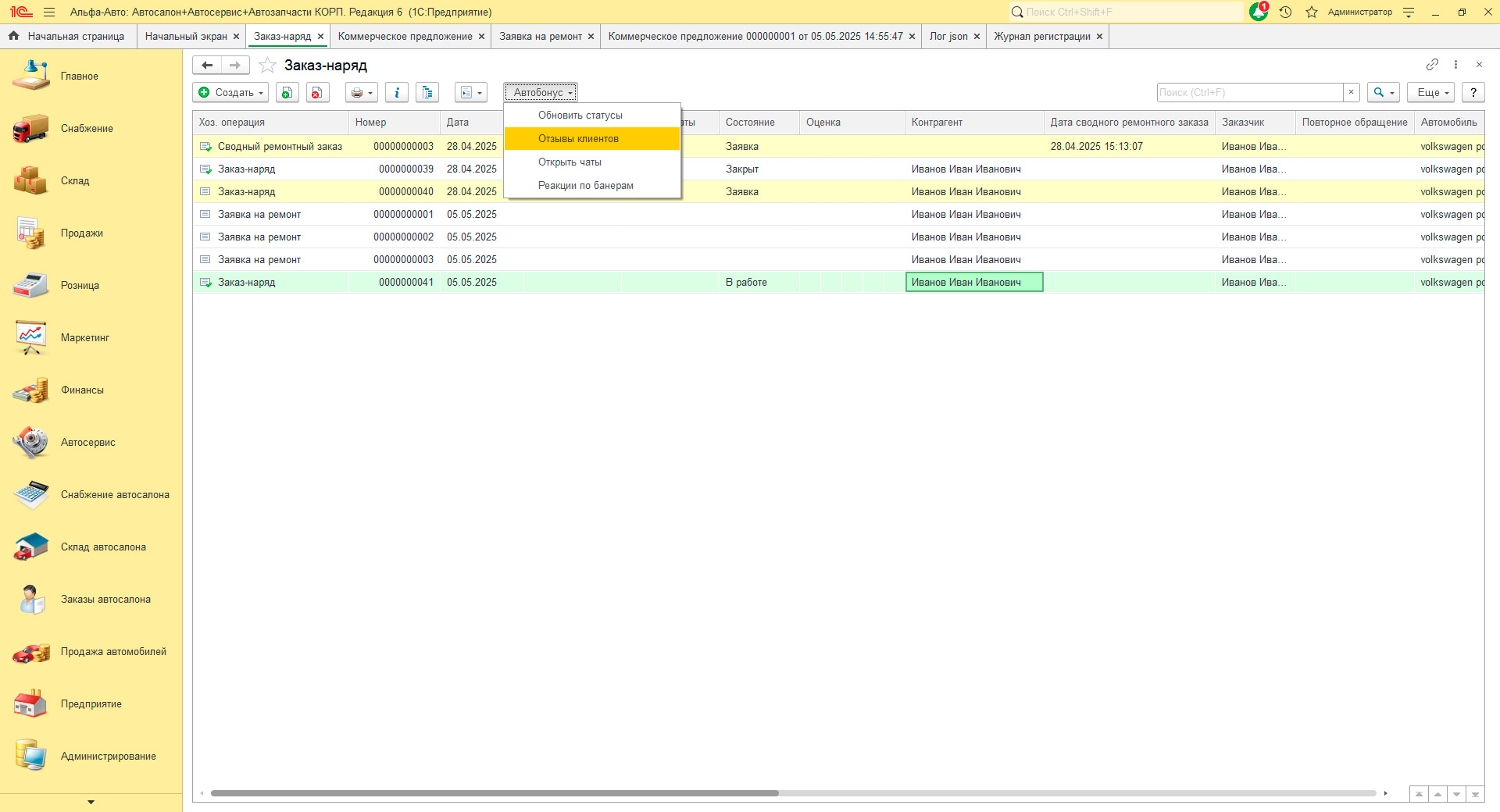Open the main hamburger menu
The image size is (1500, 812).
(49, 12)
